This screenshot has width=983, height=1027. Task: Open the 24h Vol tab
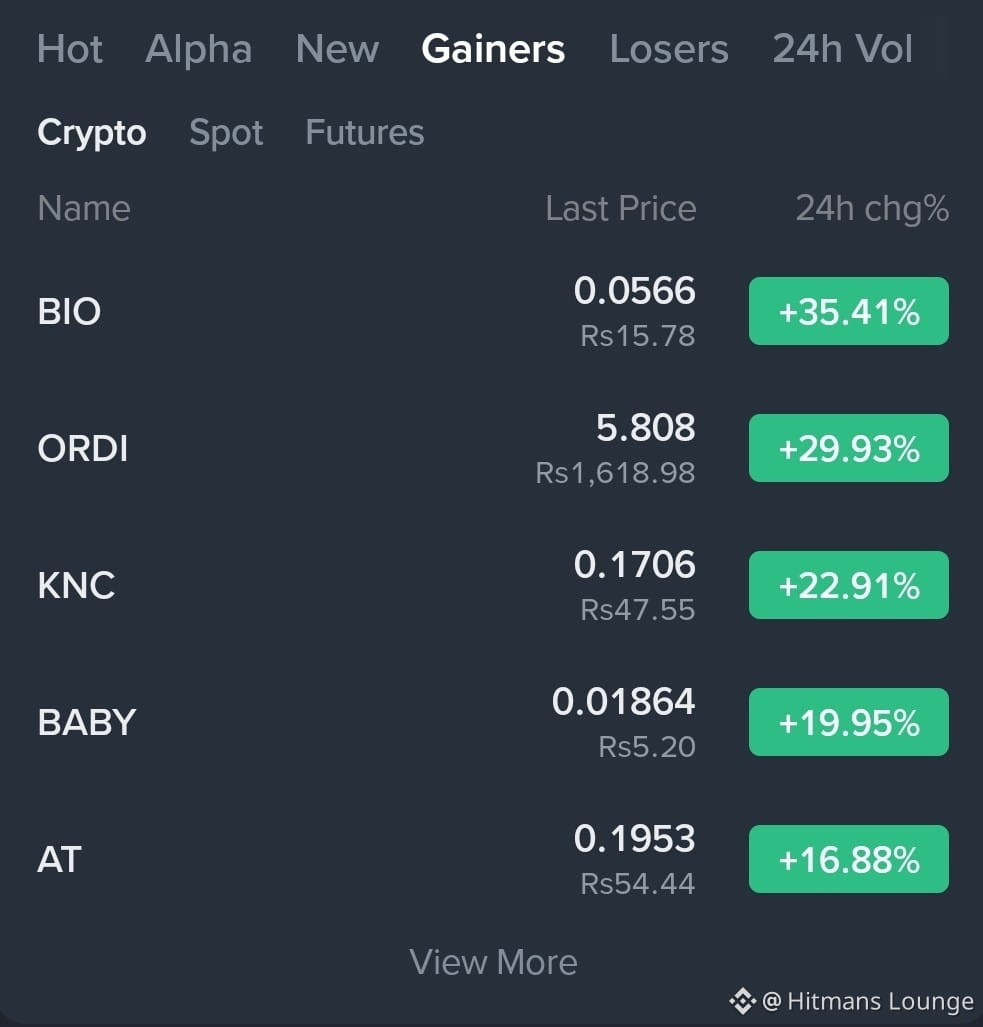(x=842, y=49)
